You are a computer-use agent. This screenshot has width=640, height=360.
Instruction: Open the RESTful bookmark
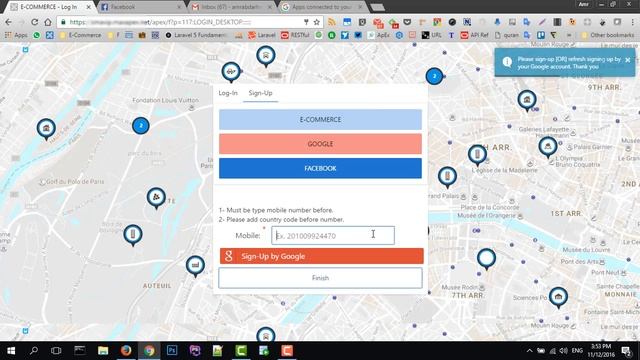pos(295,35)
